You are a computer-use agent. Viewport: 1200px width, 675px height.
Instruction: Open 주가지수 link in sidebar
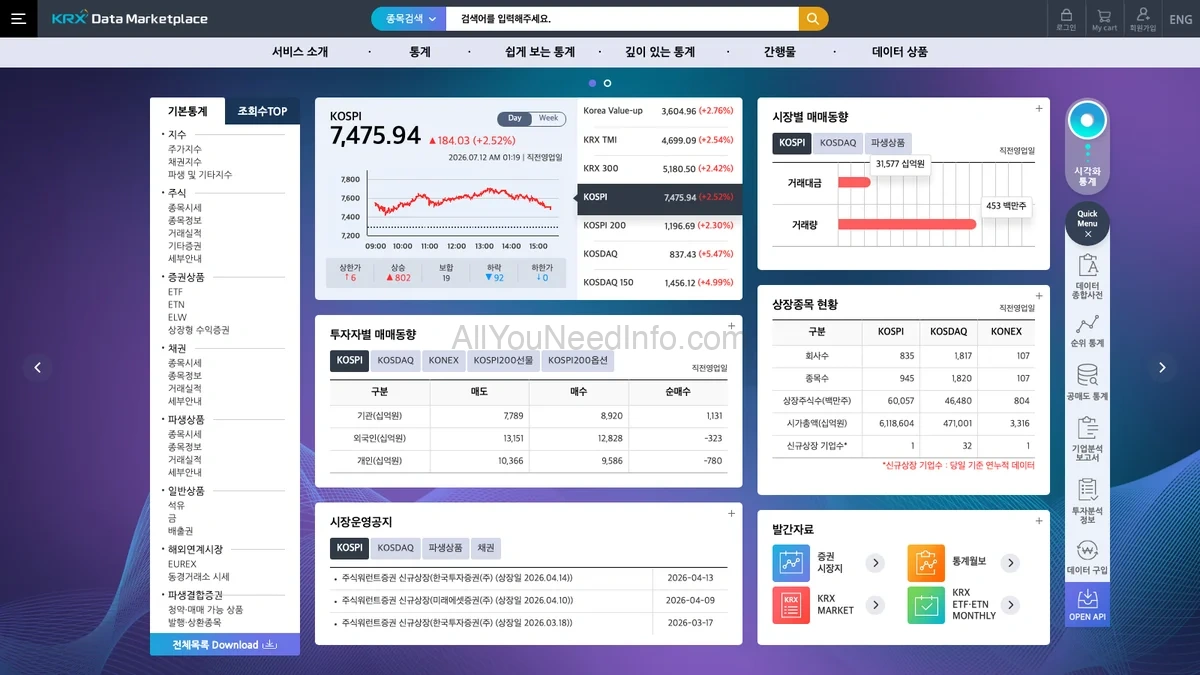point(185,149)
